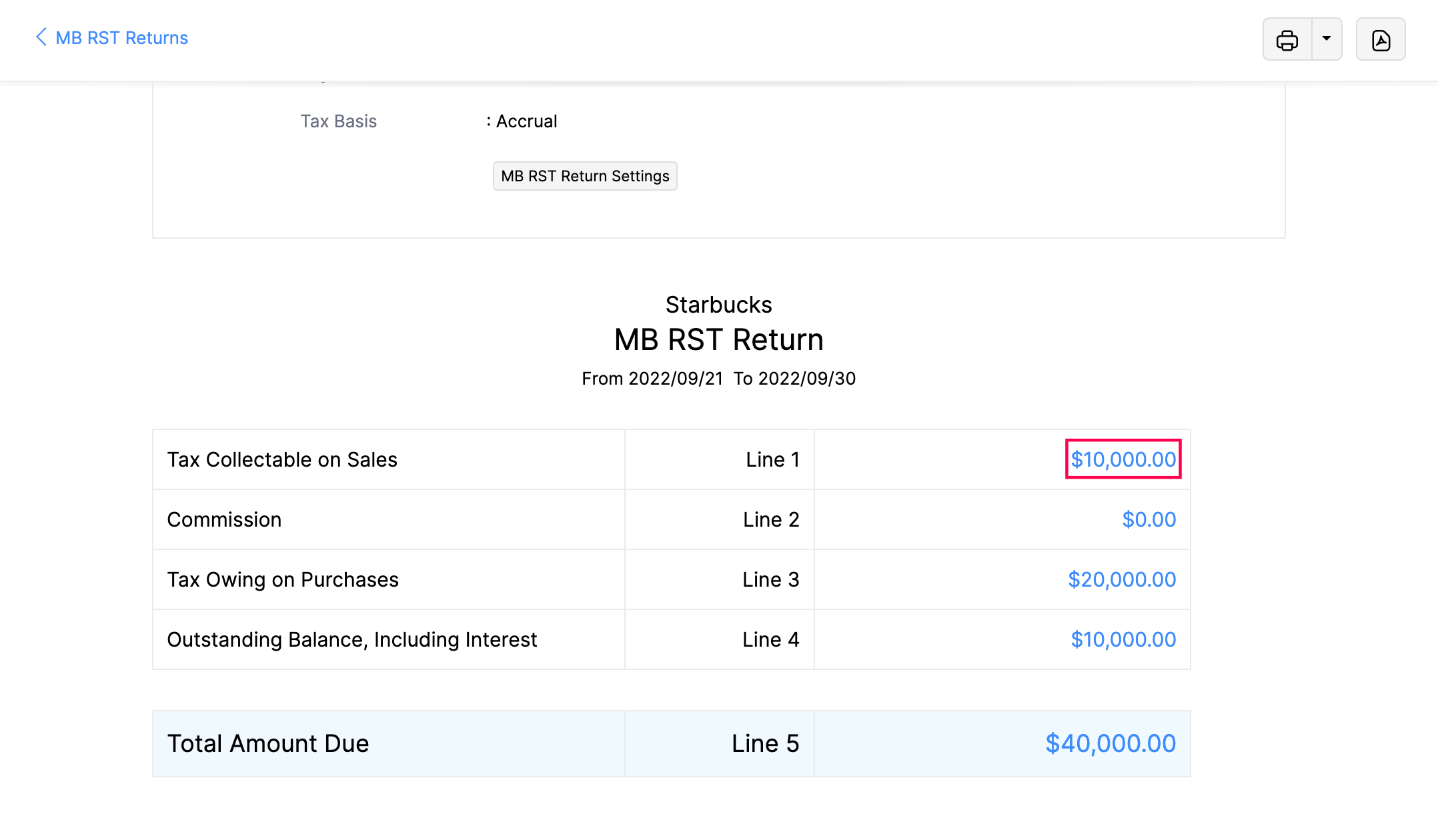Open the Commission $0.00 amount
1438x840 pixels.
1149,519
